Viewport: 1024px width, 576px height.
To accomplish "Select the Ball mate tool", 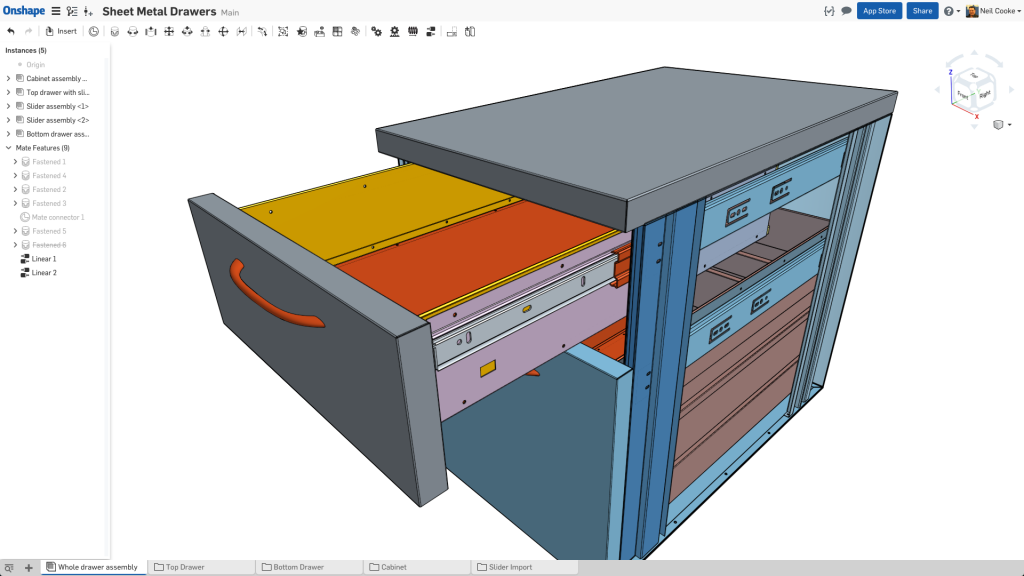I will click(x=223, y=31).
